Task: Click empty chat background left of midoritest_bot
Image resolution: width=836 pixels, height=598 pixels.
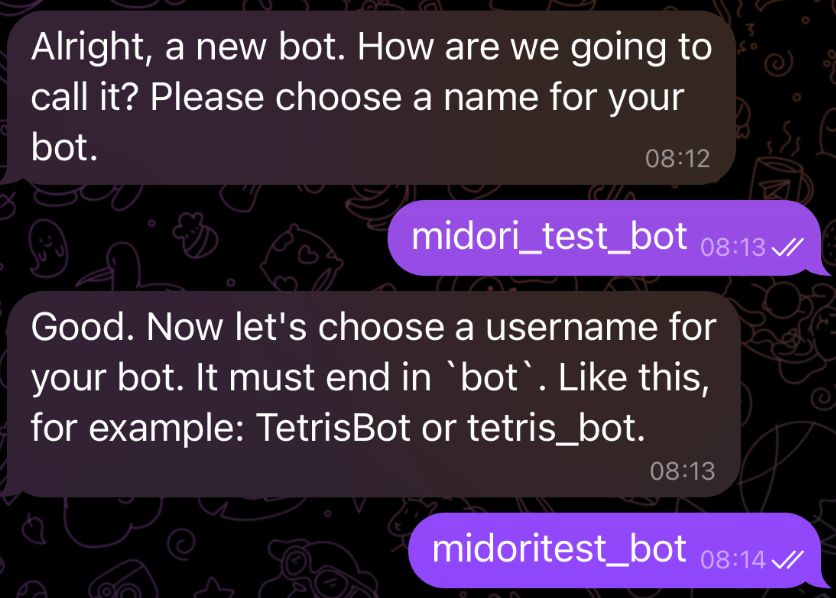Action: pos(200,549)
